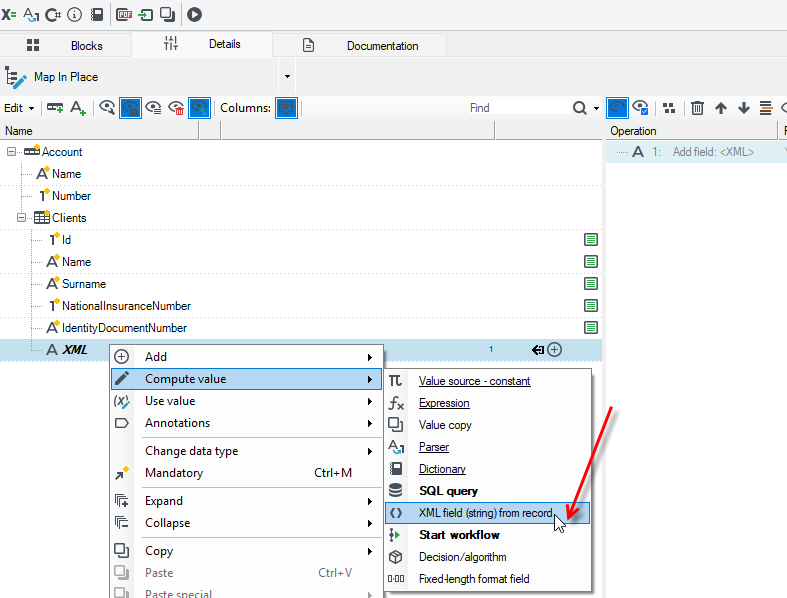This screenshot has width=787, height=598.
Task: Select the IdentityDocumentNumber field
Action: [x=124, y=328]
